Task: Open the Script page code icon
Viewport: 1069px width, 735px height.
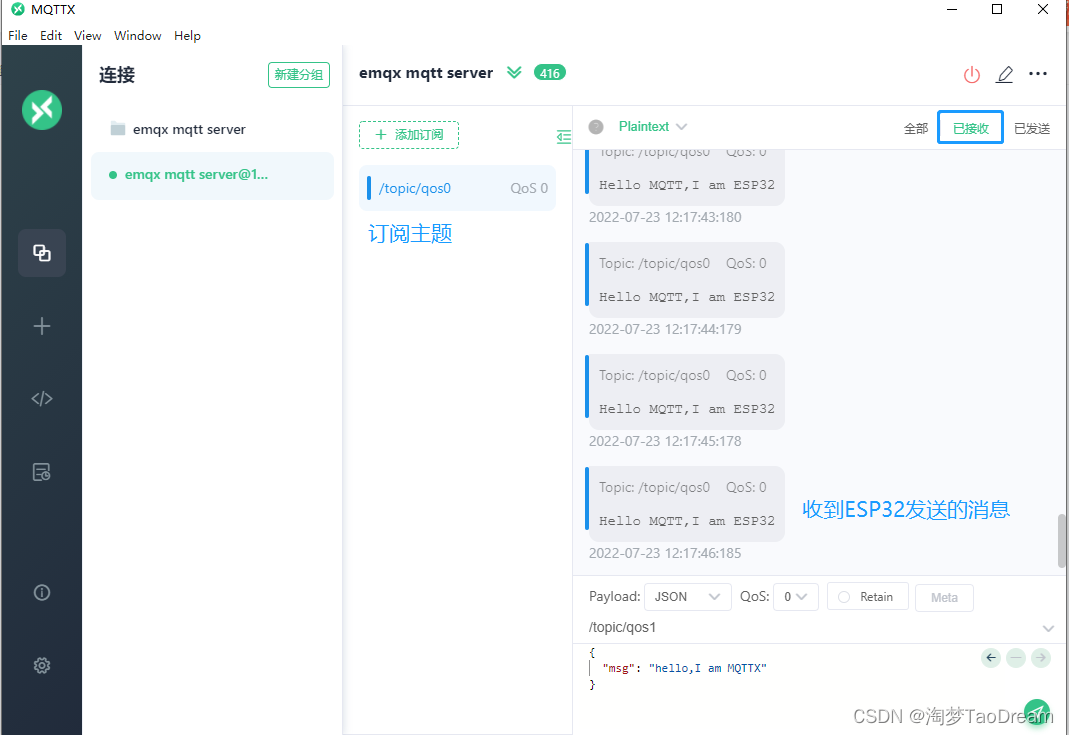Action: [x=42, y=398]
